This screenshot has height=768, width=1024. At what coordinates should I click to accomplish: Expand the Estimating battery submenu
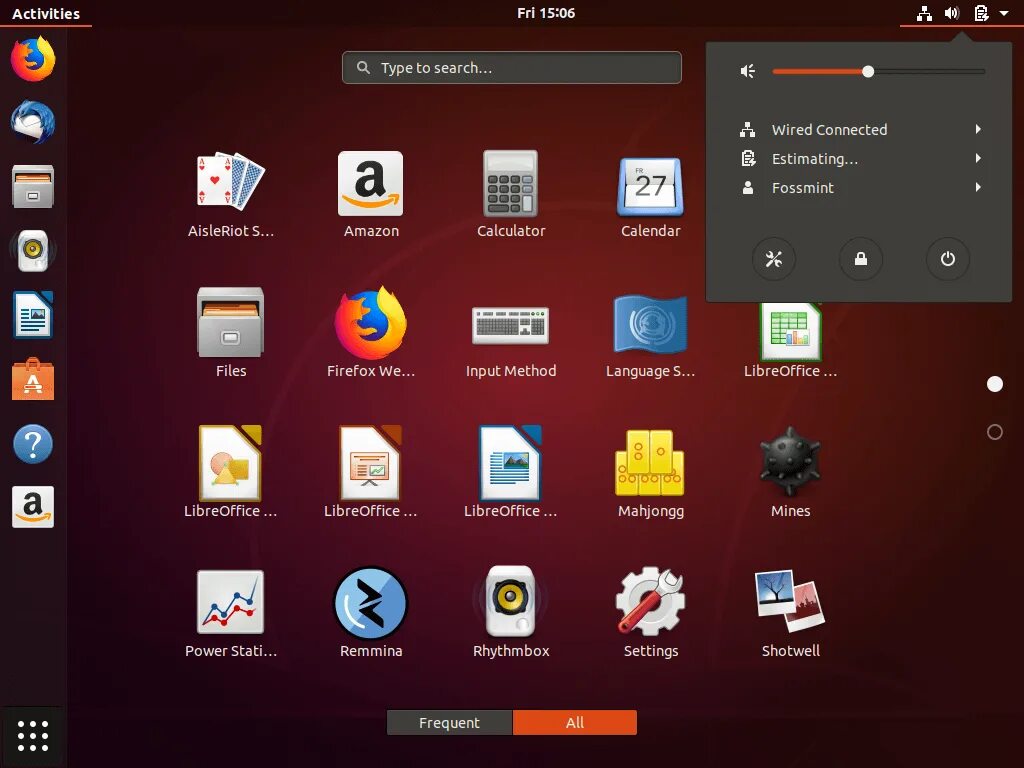click(x=859, y=159)
